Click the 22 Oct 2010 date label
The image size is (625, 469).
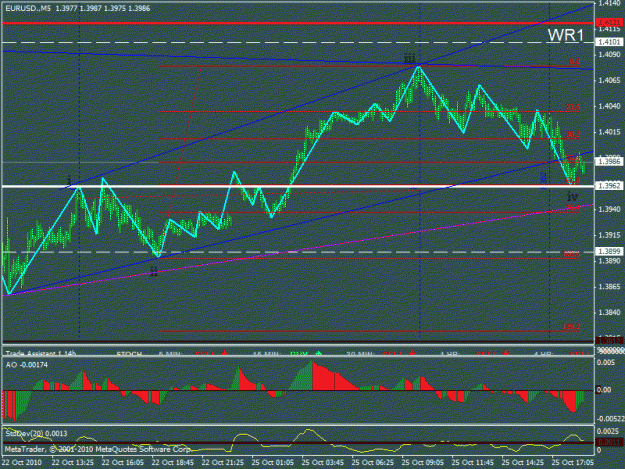(x=22, y=462)
